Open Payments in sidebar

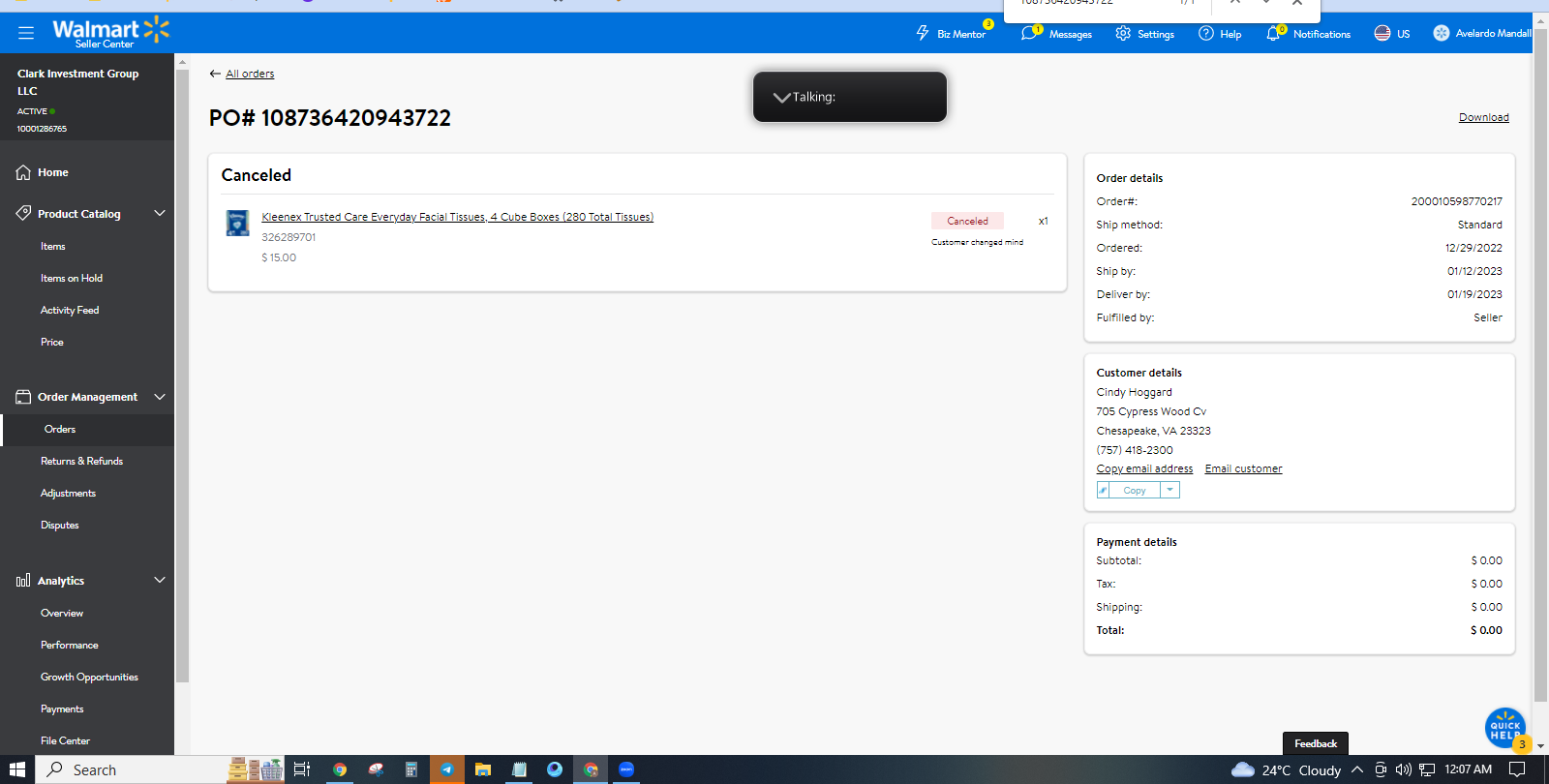[62, 709]
